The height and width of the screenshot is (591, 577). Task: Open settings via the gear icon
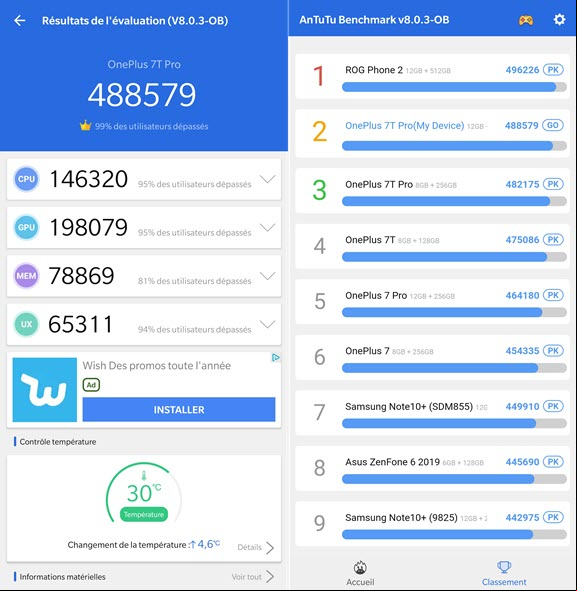(559, 19)
